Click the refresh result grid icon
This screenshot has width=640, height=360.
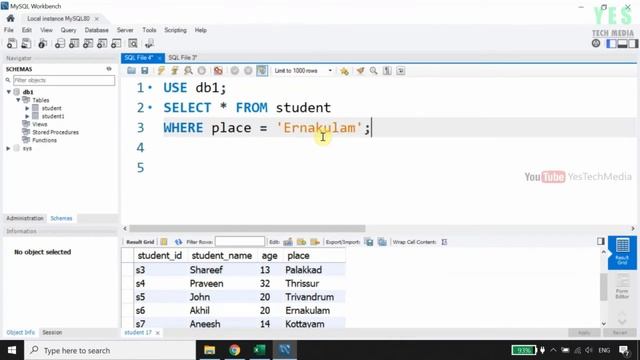click(178, 242)
